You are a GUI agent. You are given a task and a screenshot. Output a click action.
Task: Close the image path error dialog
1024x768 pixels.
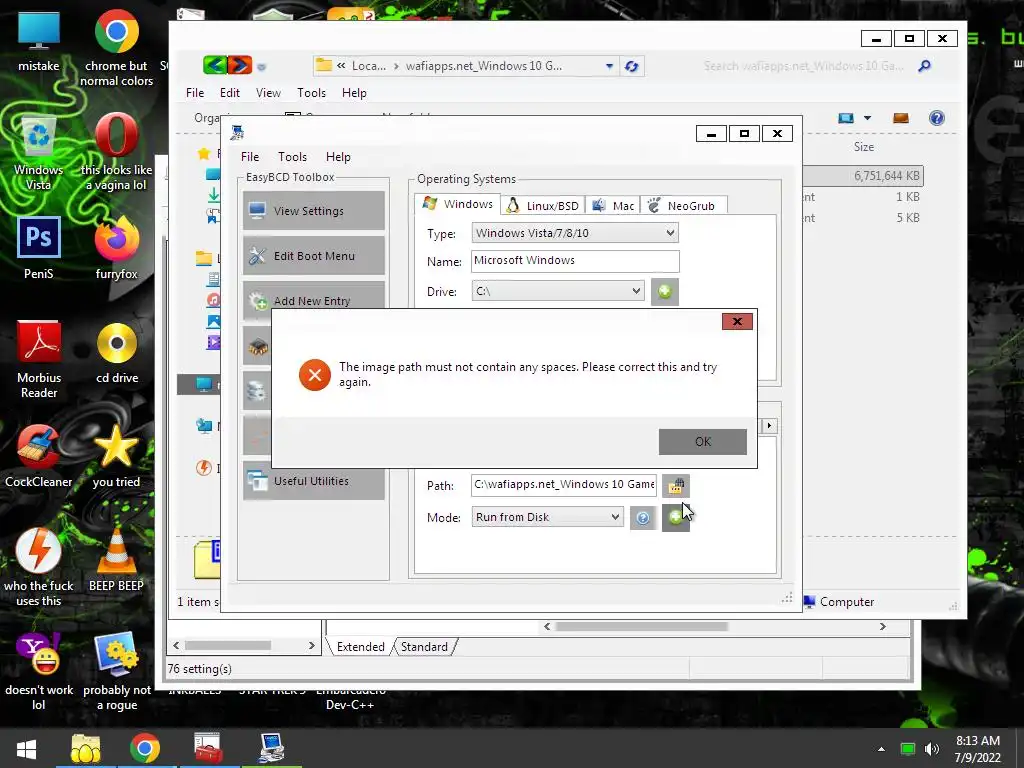click(737, 321)
